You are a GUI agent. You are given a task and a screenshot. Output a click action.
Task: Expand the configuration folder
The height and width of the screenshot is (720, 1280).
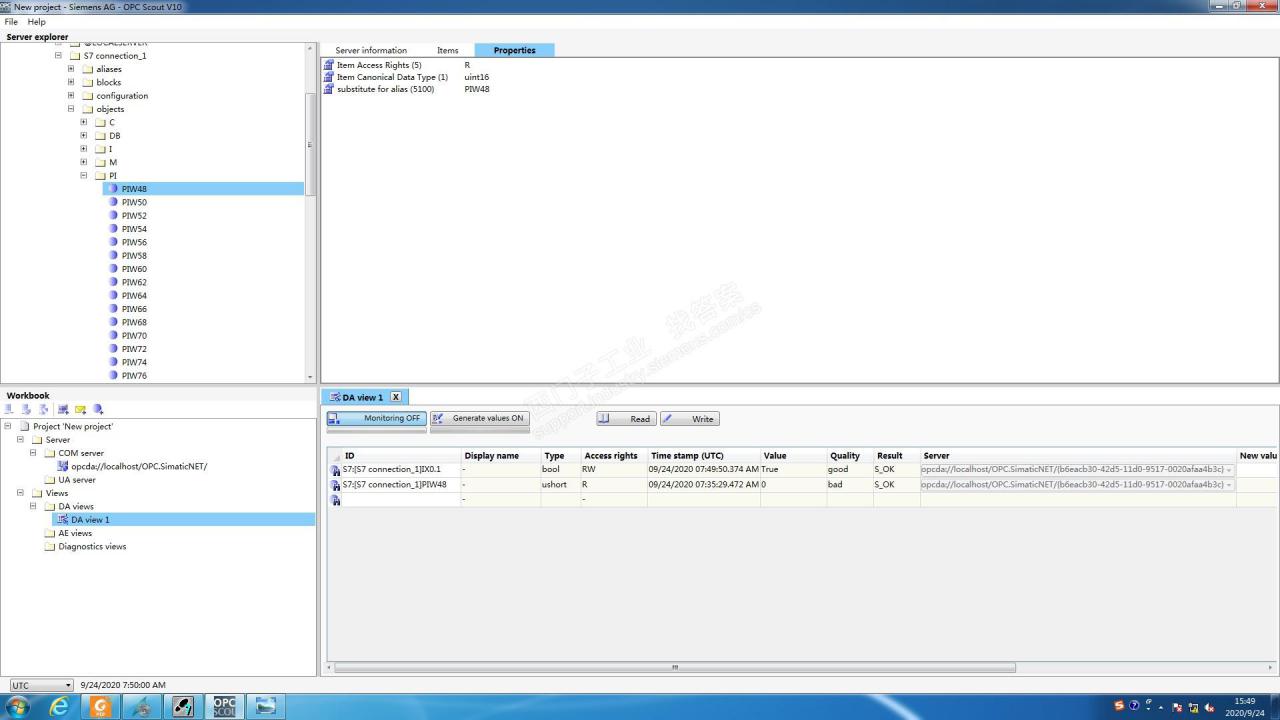point(71,96)
